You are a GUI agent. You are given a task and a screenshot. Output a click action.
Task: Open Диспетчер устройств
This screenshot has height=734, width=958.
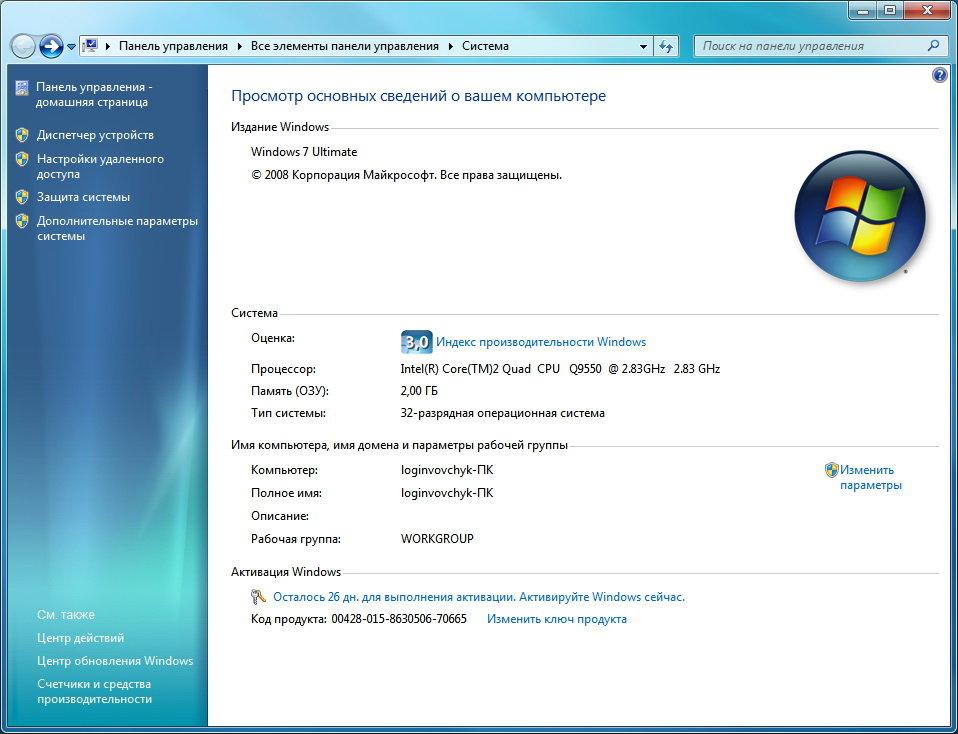pyautogui.click(x=95, y=135)
